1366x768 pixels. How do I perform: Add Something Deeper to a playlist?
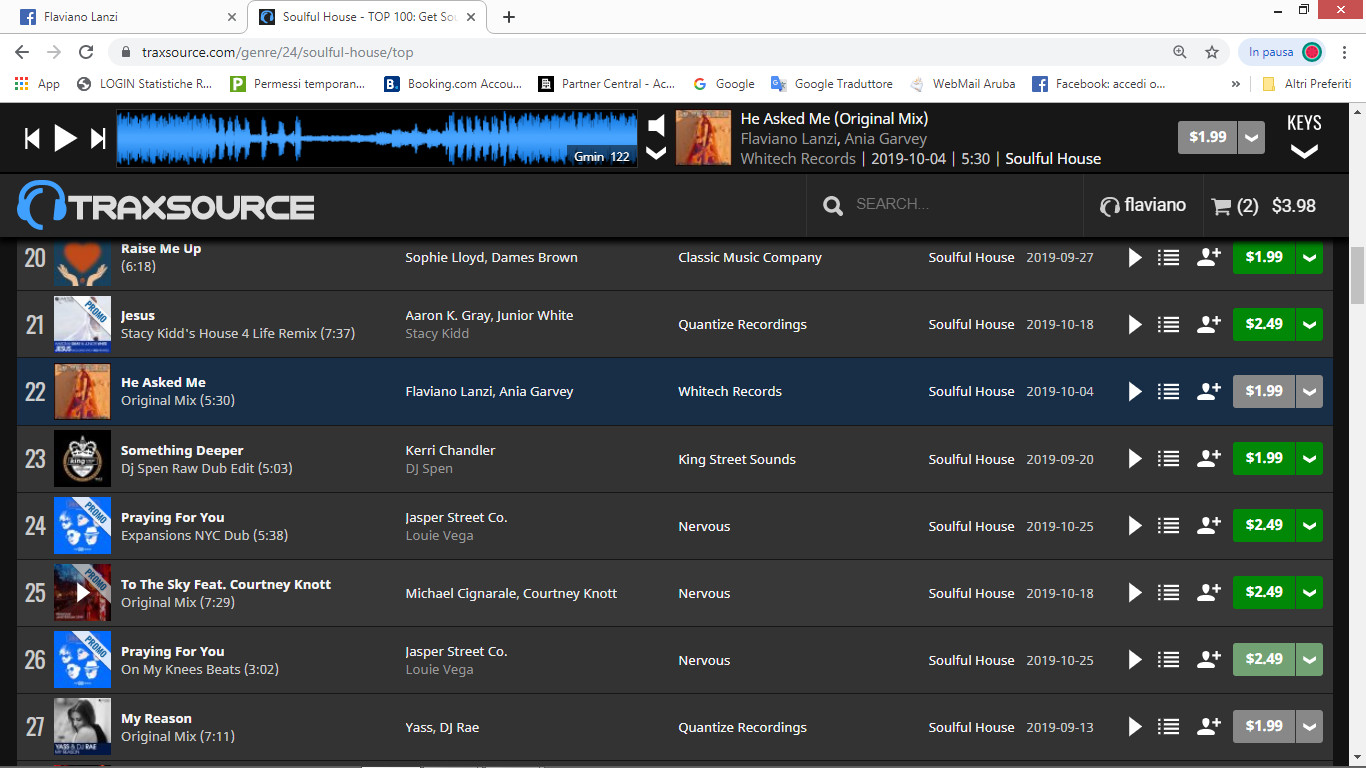(1168, 459)
